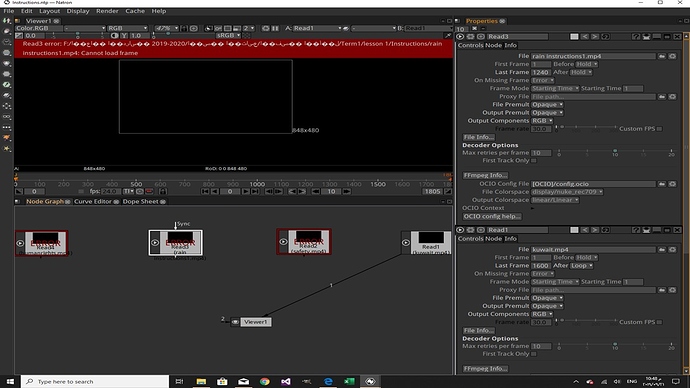
Task: Pause viewer updates with the pause icon
Action: tap(275, 28)
